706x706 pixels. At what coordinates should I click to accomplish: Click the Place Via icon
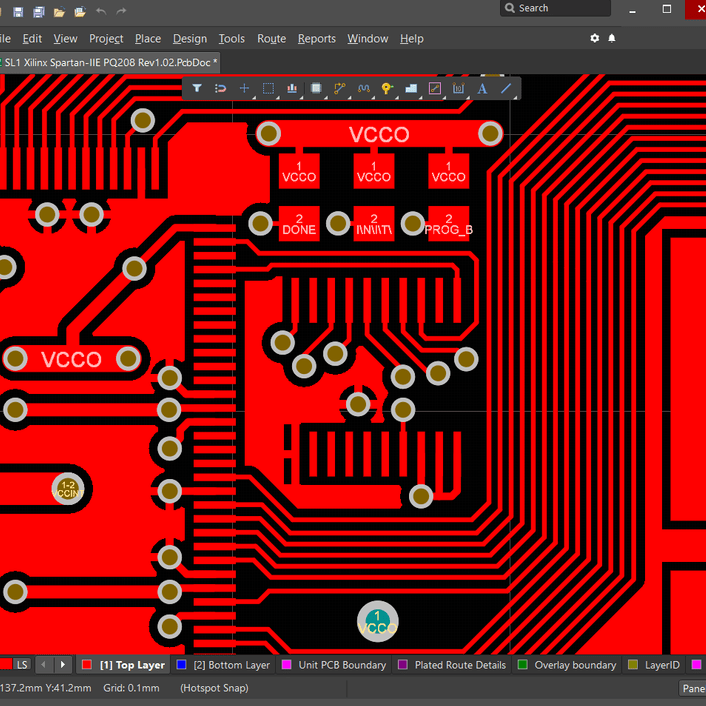click(x=387, y=88)
